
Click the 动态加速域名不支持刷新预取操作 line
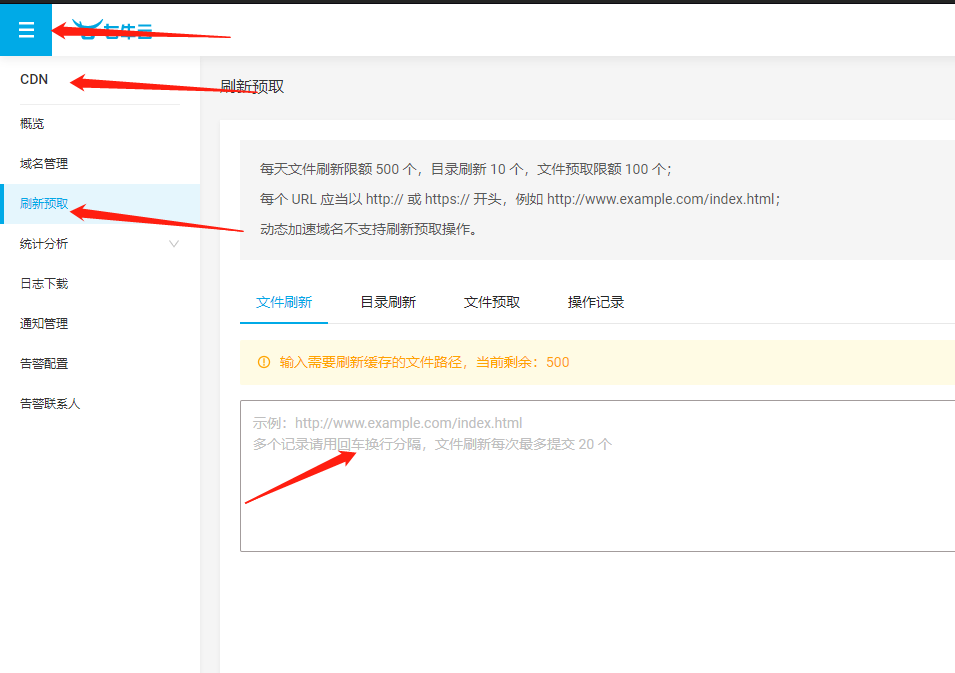[x=369, y=230]
